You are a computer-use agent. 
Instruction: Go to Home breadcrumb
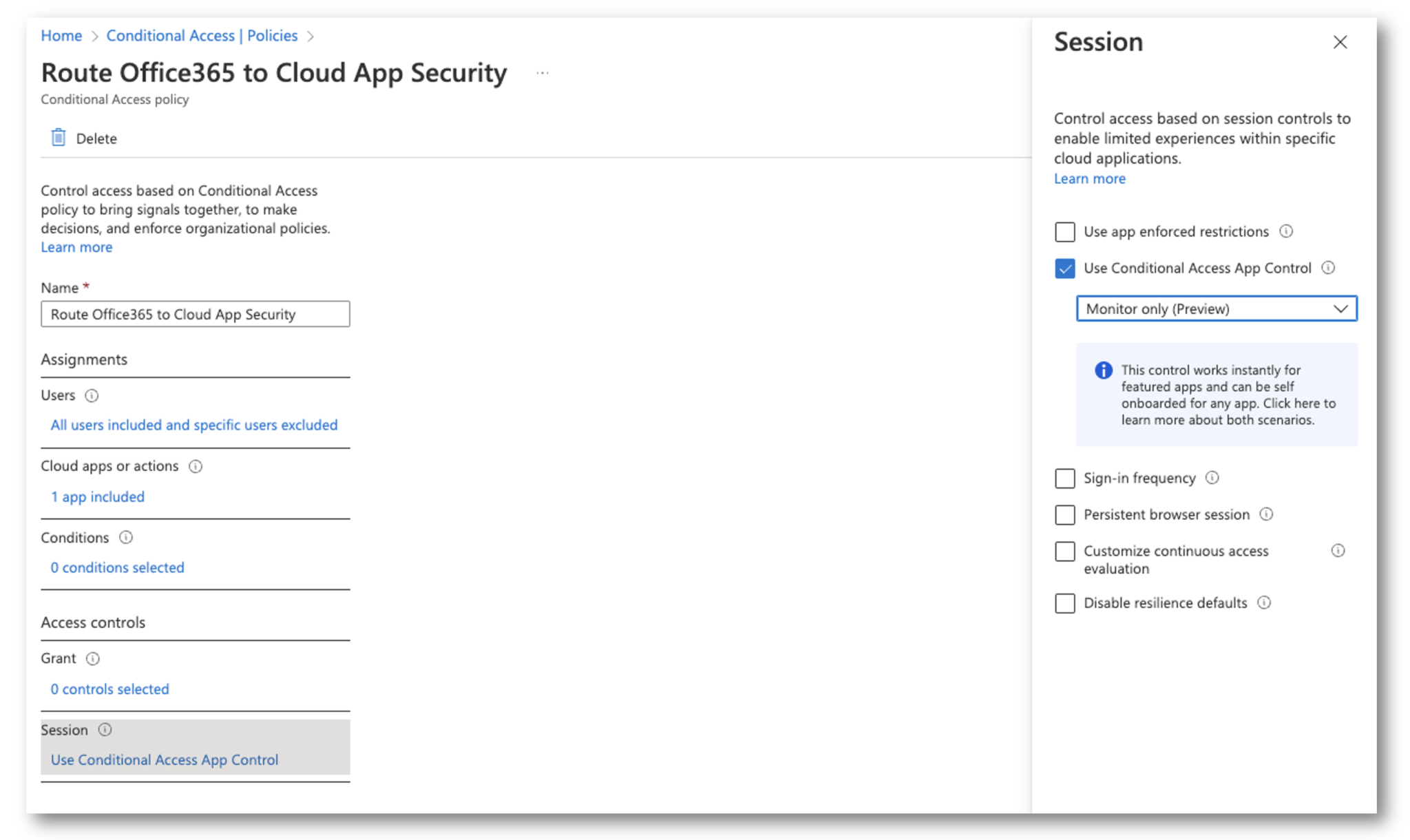tap(61, 36)
